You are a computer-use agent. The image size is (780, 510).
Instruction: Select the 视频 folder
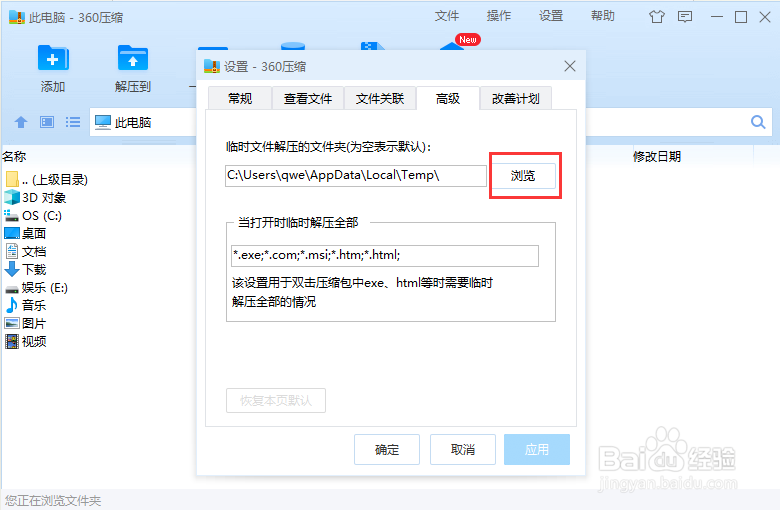point(25,341)
